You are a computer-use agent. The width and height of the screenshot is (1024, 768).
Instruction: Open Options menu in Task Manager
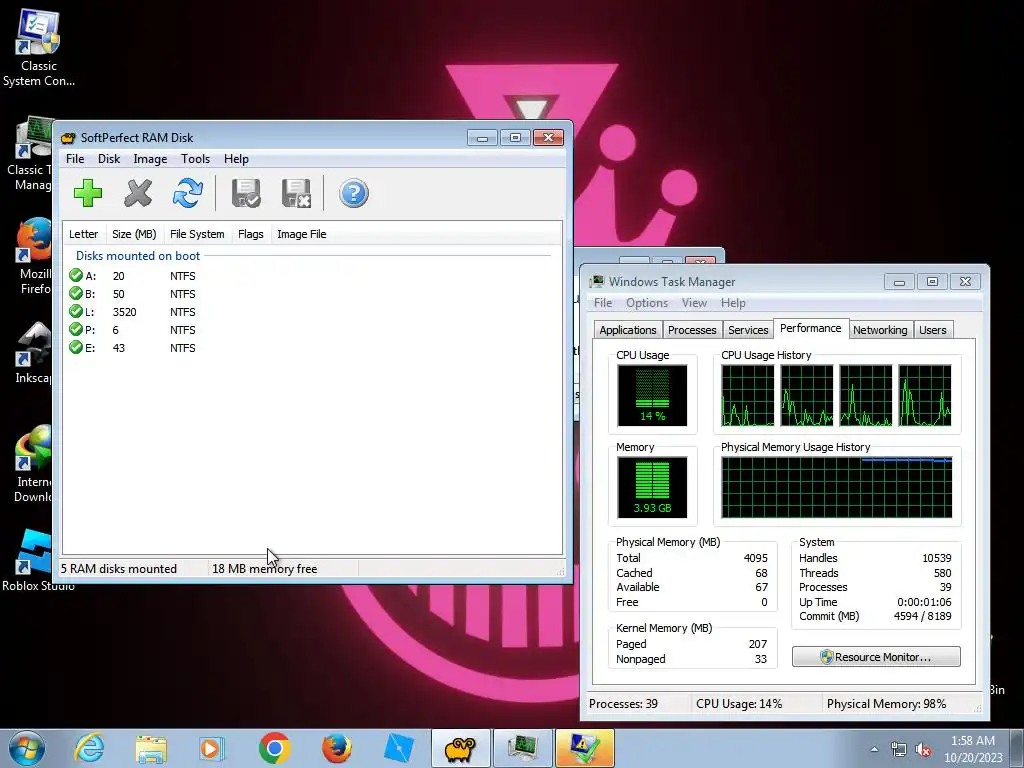(x=647, y=303)
